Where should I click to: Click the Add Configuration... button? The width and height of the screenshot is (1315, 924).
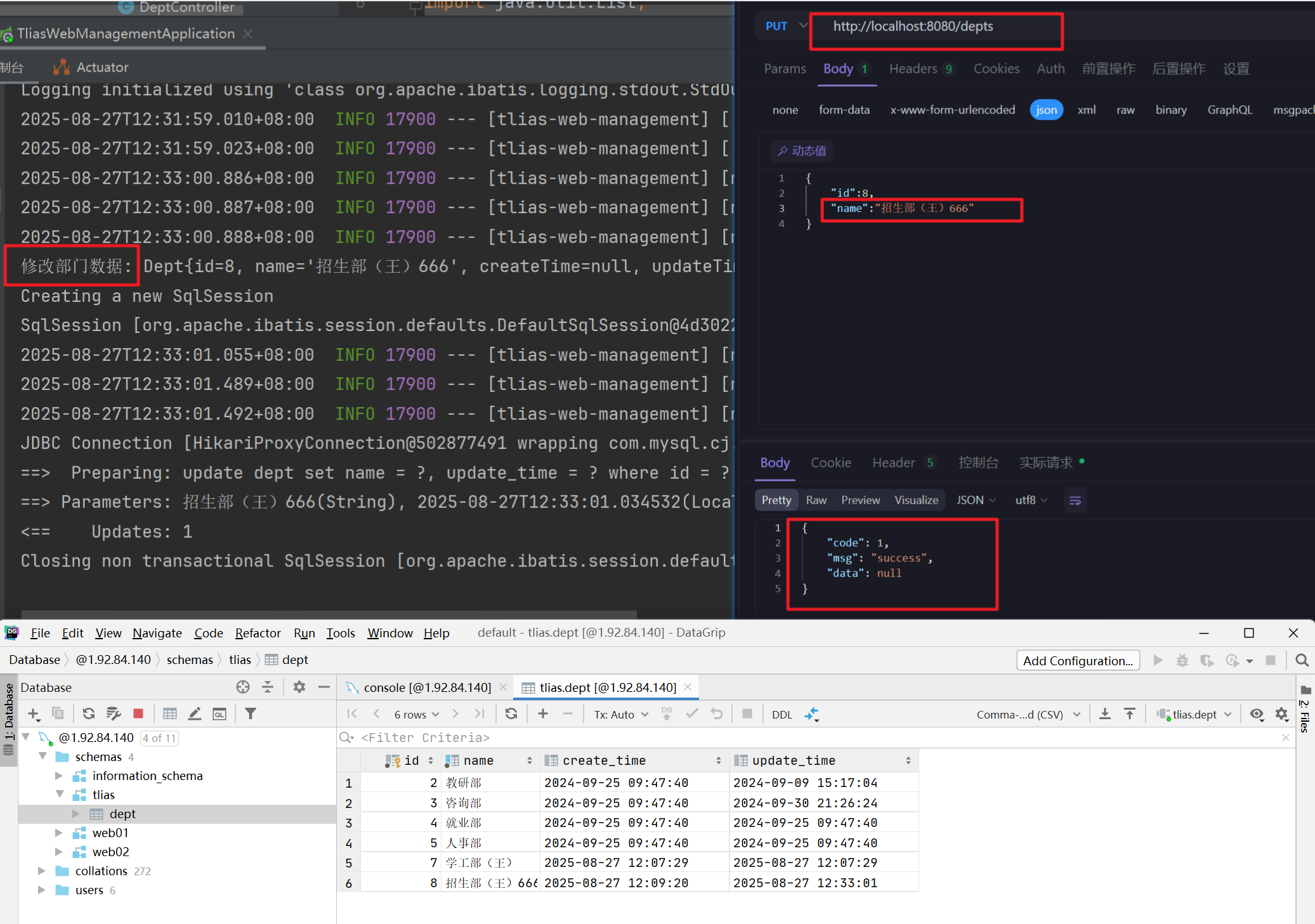(x=1077, y=661)
